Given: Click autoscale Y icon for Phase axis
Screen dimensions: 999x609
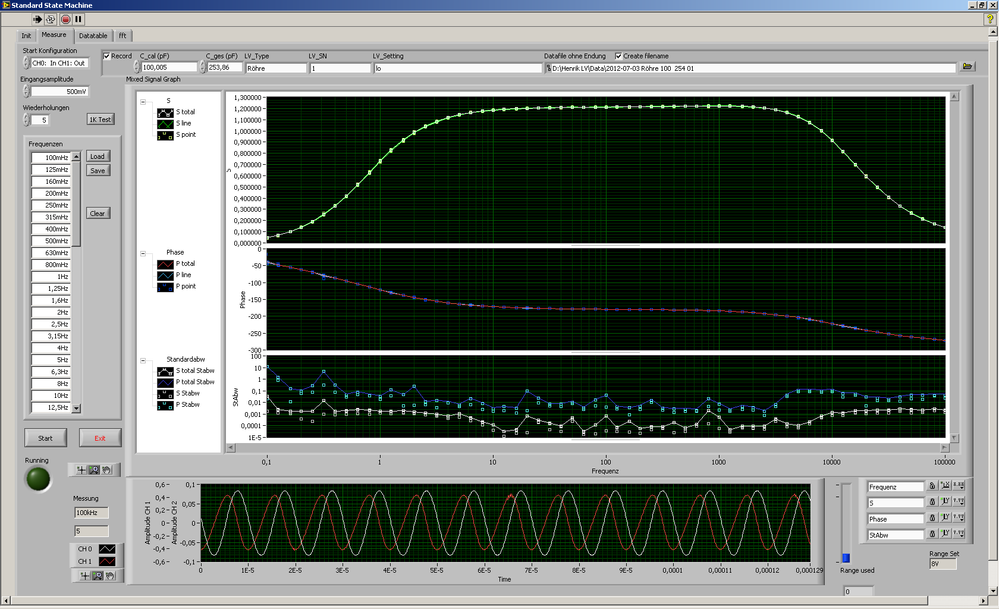Looking at the screenshot, I should tap(945, 518).
